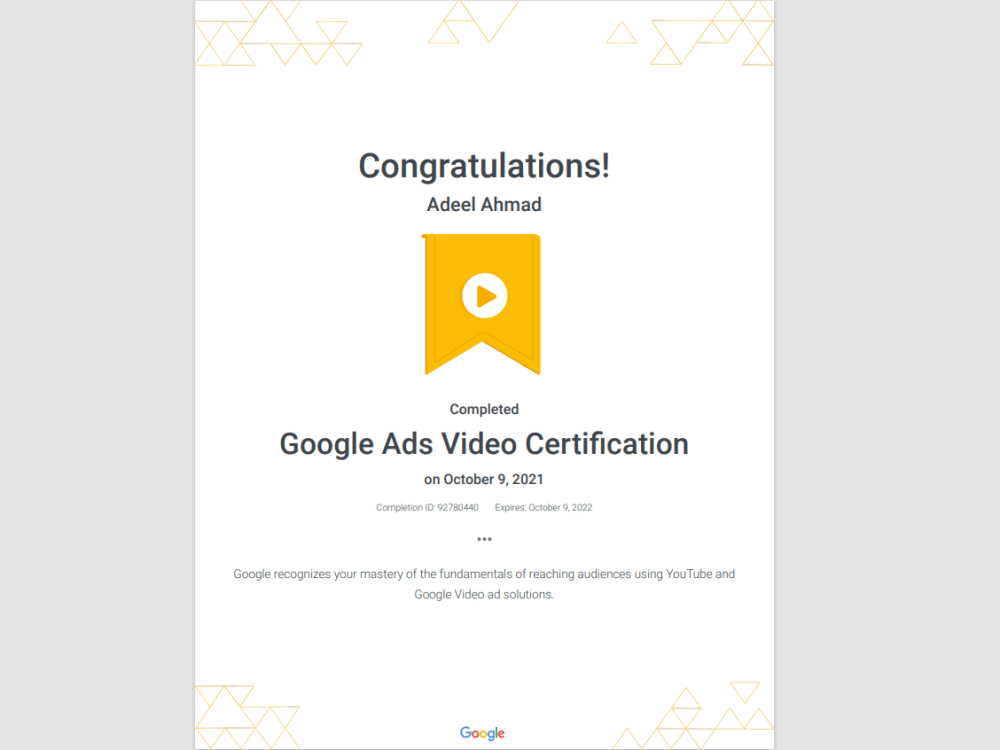Click the three-dot separator below the IDs
Image resolution: width=1000 pixels, height=750 pixels.
(x=484, y=540)
